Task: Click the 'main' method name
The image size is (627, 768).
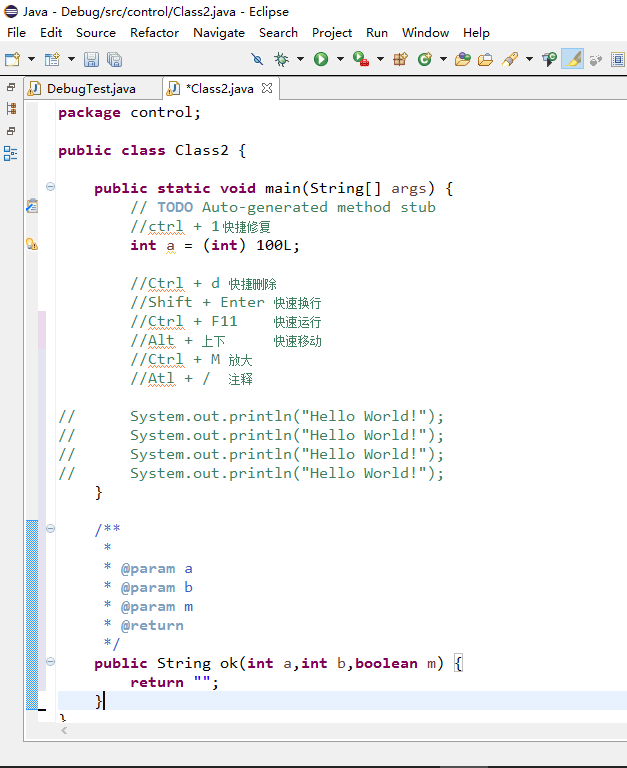Action: coord(283,189)
